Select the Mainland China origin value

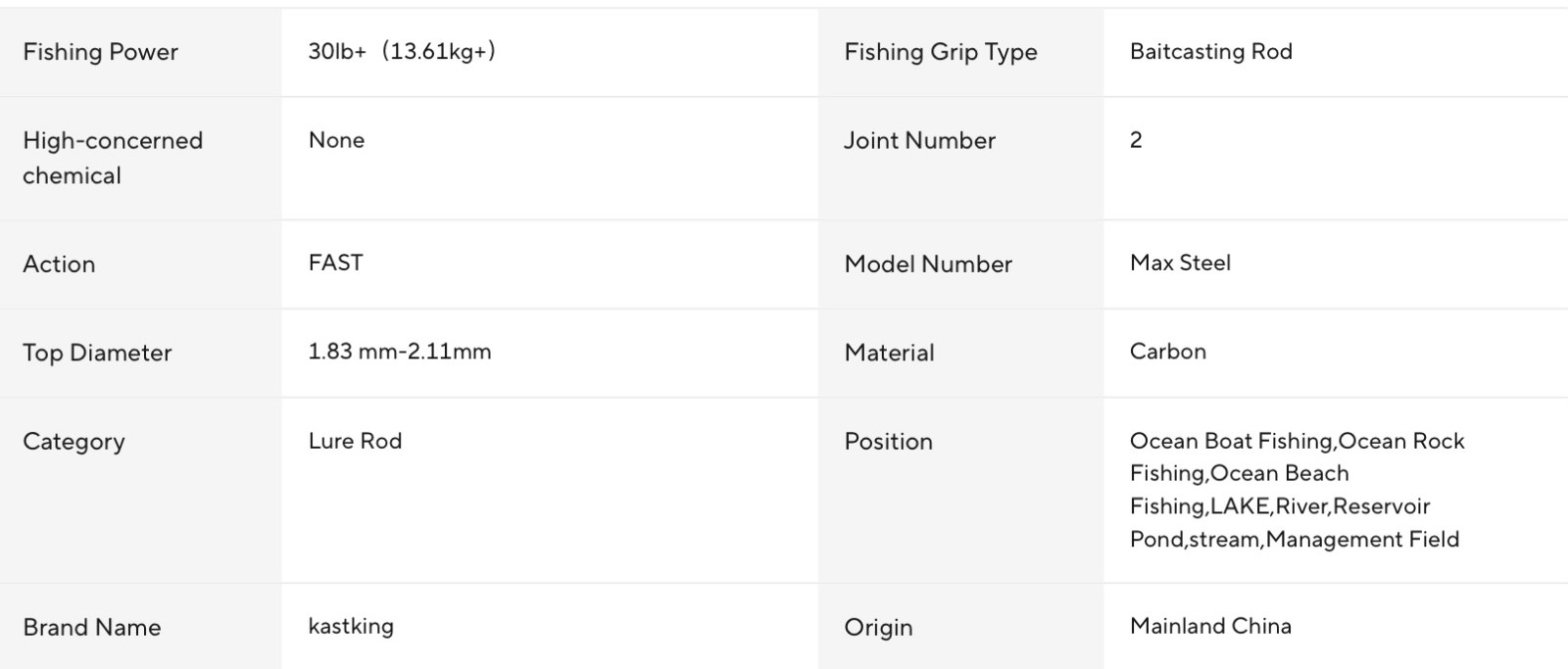(1210, 626)
